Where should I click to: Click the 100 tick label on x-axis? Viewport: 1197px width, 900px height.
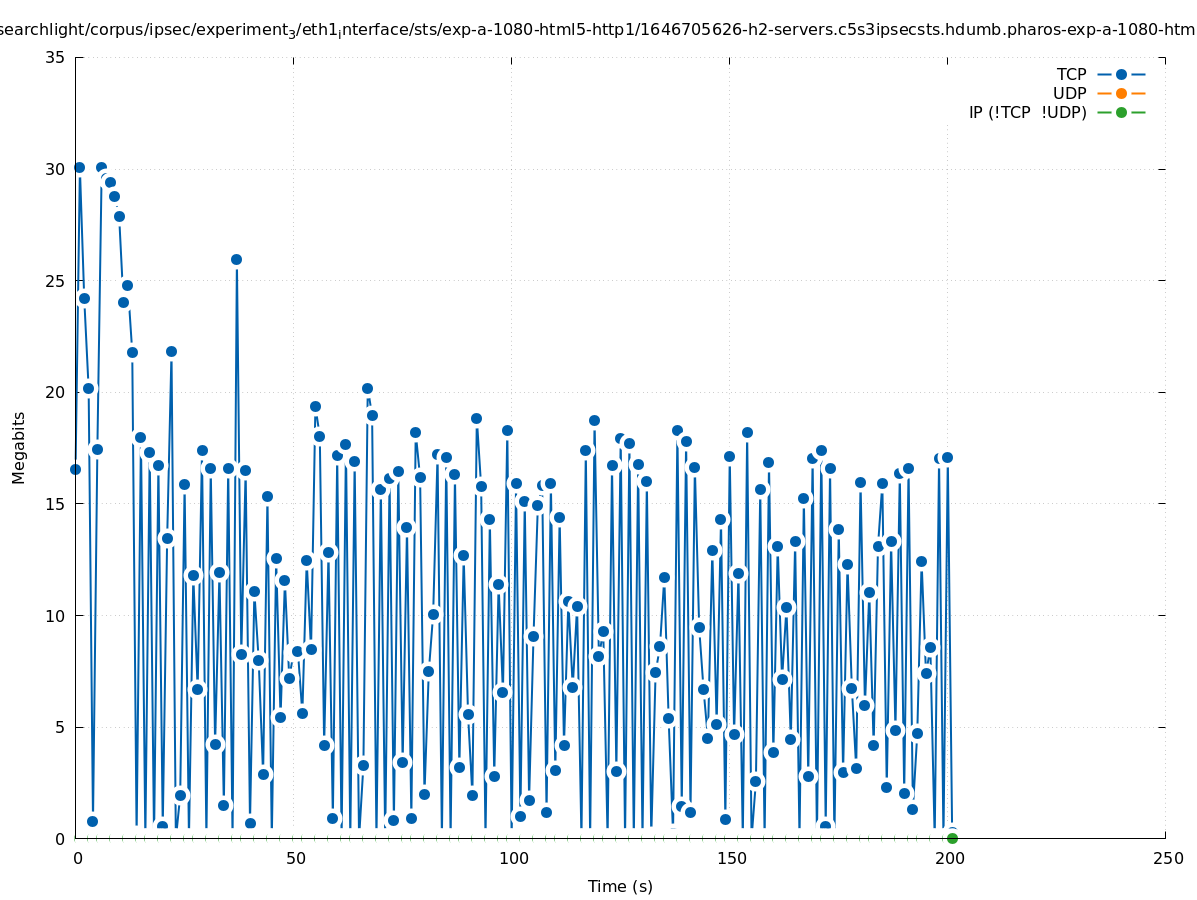pyautogui.click(x=513, y=859)
